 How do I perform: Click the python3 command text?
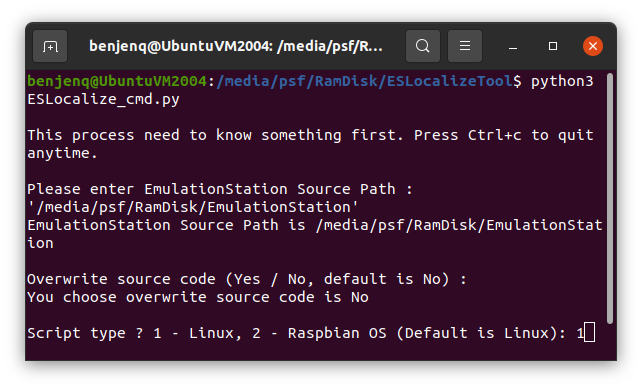[562, 81]
